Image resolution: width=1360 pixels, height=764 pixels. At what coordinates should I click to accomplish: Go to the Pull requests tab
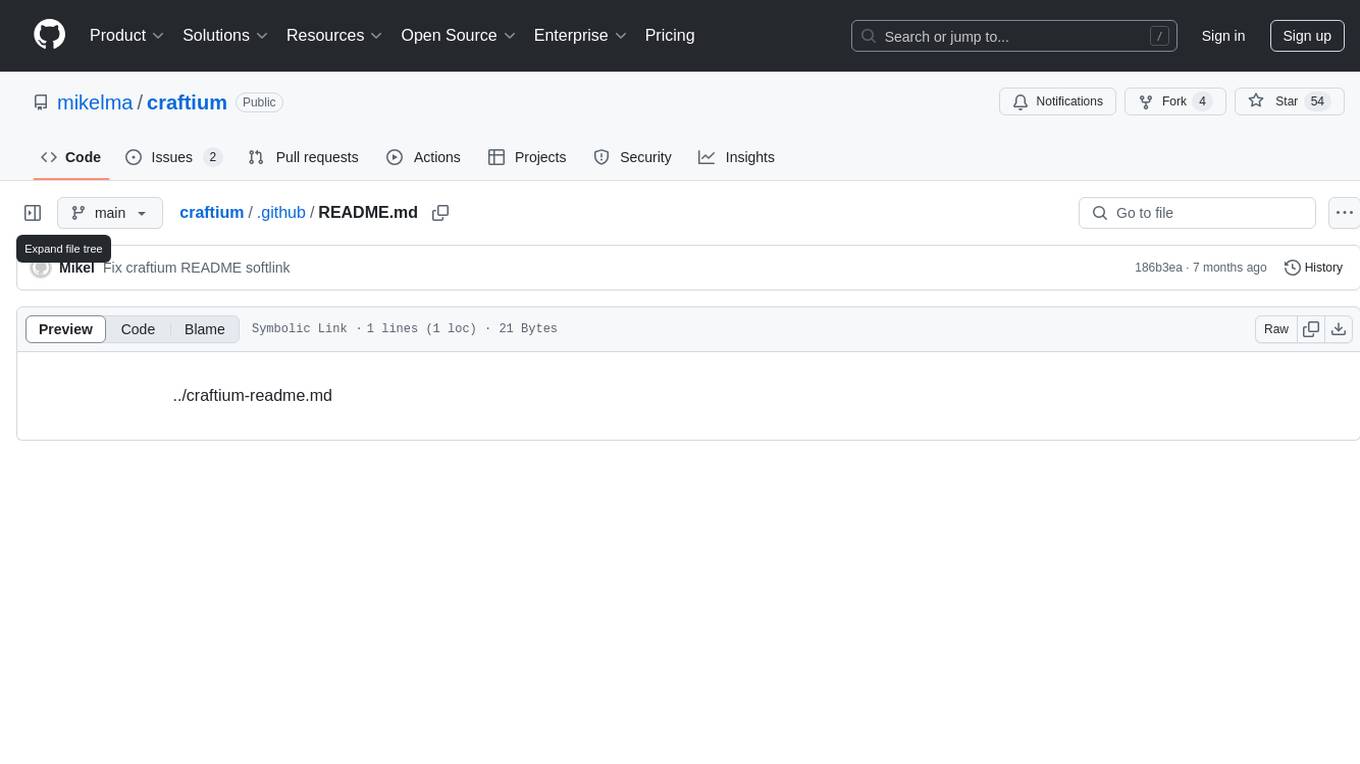coord(303,157)
